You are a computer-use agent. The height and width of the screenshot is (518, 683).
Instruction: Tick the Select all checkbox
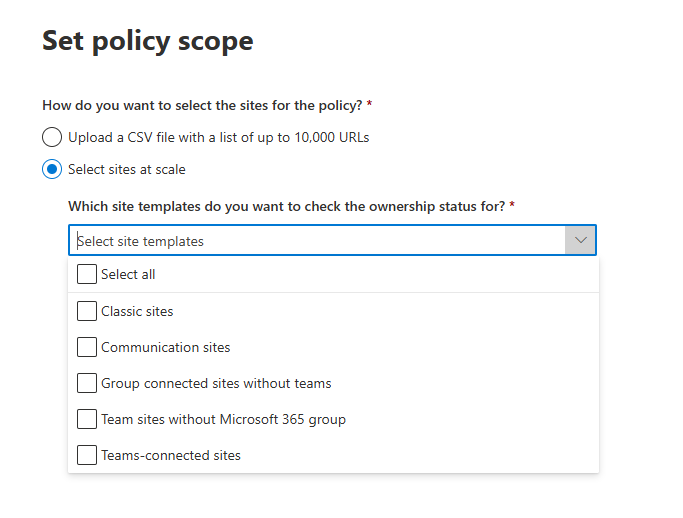(x=87, y=274)
